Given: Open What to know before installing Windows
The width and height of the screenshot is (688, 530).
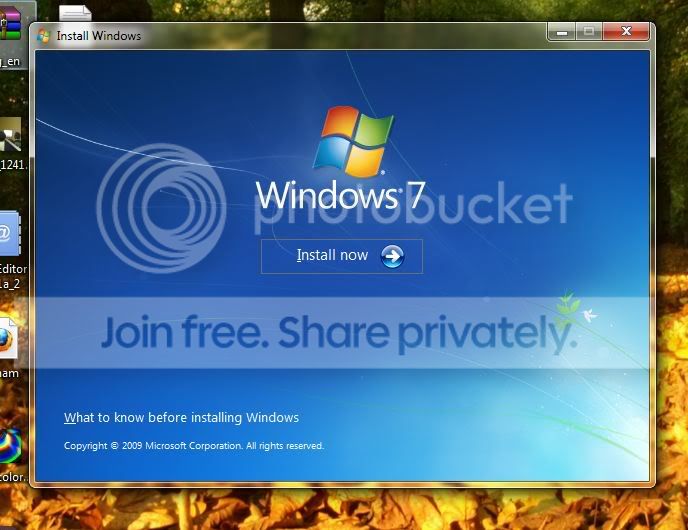Looking at the screenshot, I should point(181,417).
